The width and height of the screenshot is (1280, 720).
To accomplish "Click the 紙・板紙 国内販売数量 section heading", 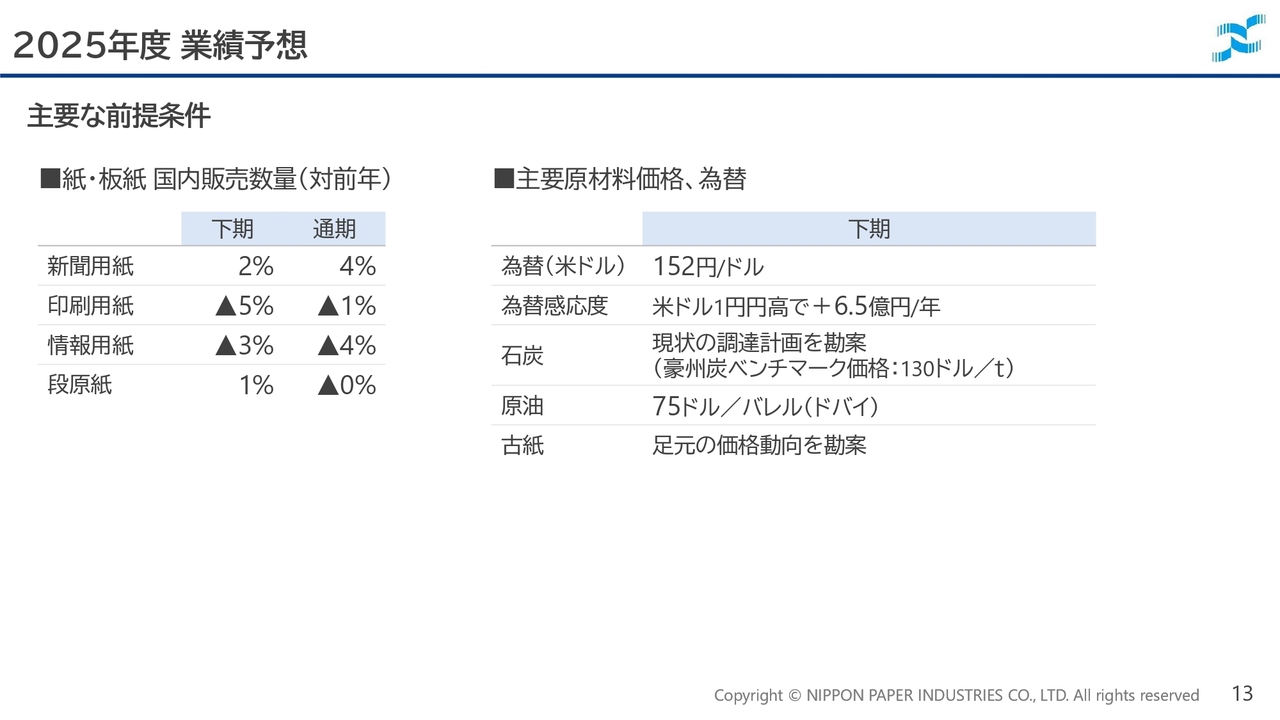I will coord(215,180).
